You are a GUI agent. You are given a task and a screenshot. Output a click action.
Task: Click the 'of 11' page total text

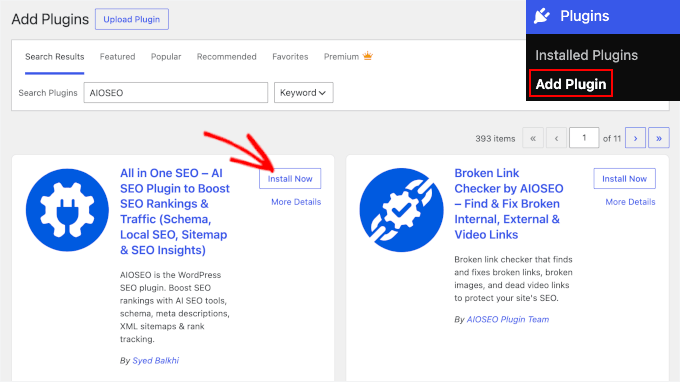click(612, 139)
